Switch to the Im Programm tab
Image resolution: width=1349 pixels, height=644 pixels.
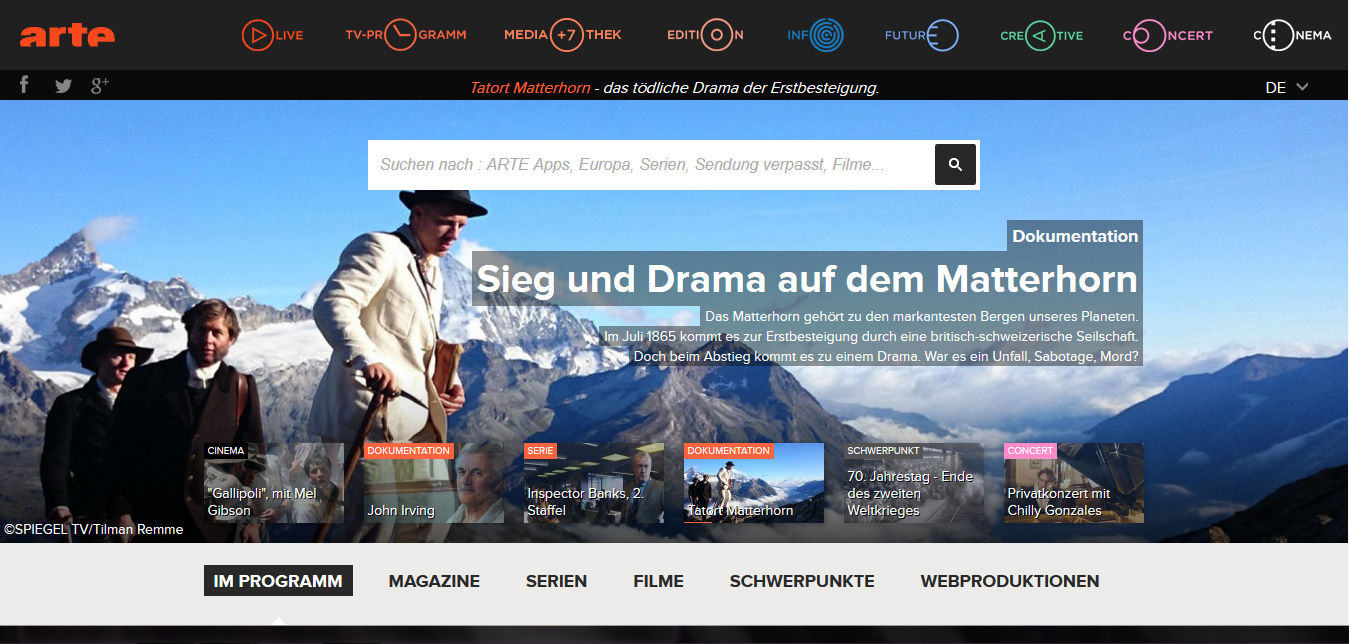click(x=278, y=581)
